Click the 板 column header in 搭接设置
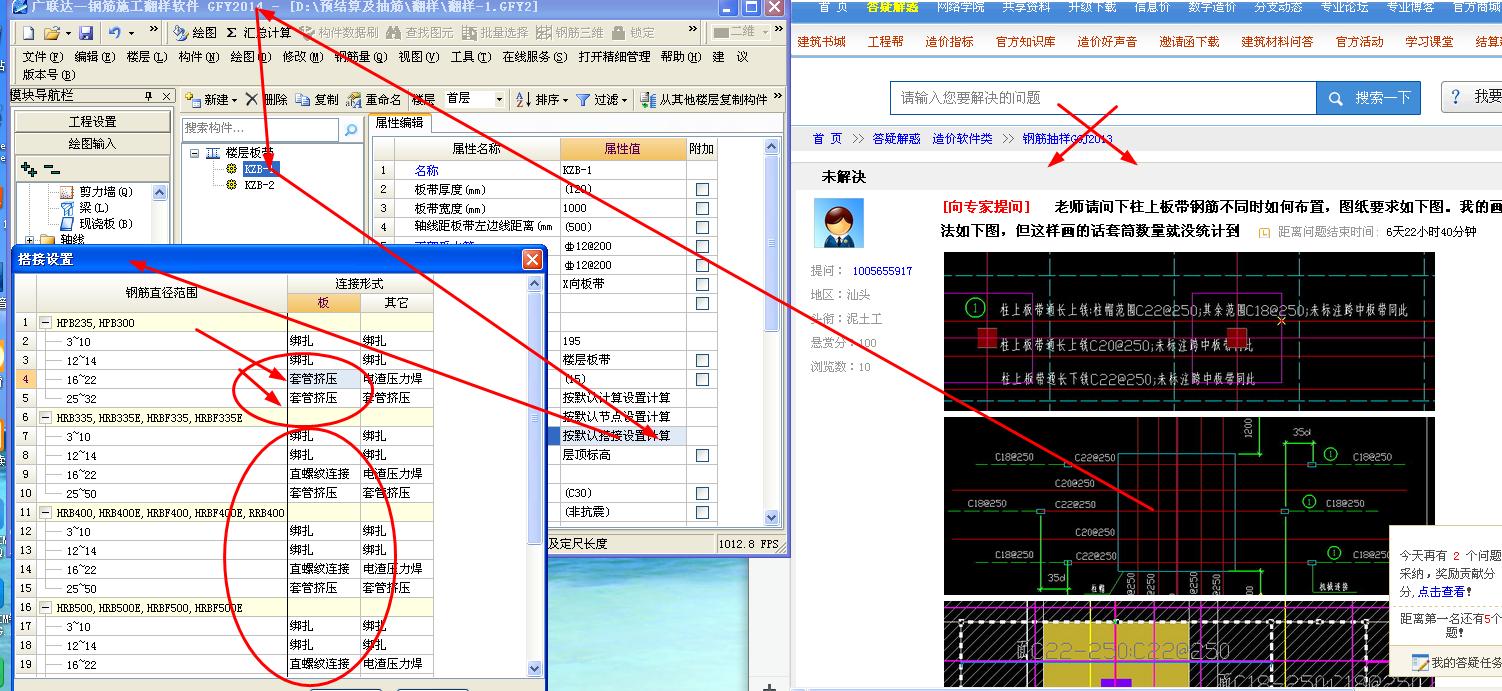 323,302
